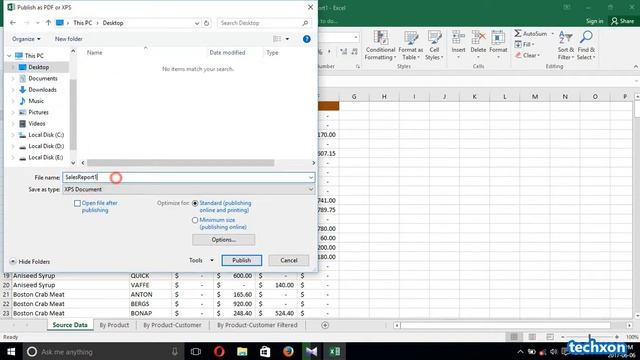The height and width of the screenshot is (360, 640).
Task: Open the Save as type dropdown
Action: point(311,189)
